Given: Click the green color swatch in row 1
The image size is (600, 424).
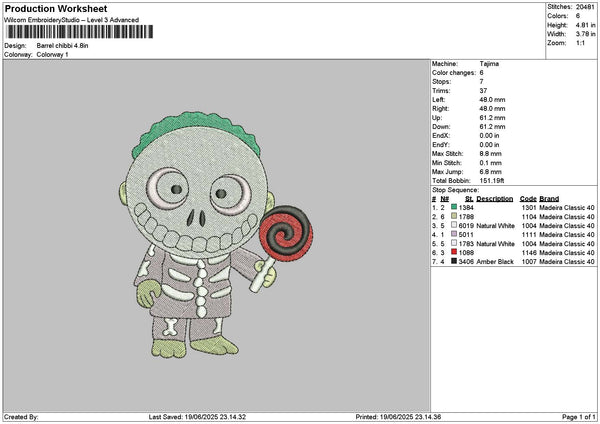Looking at the screenshot, I should [x=455, y=207].
